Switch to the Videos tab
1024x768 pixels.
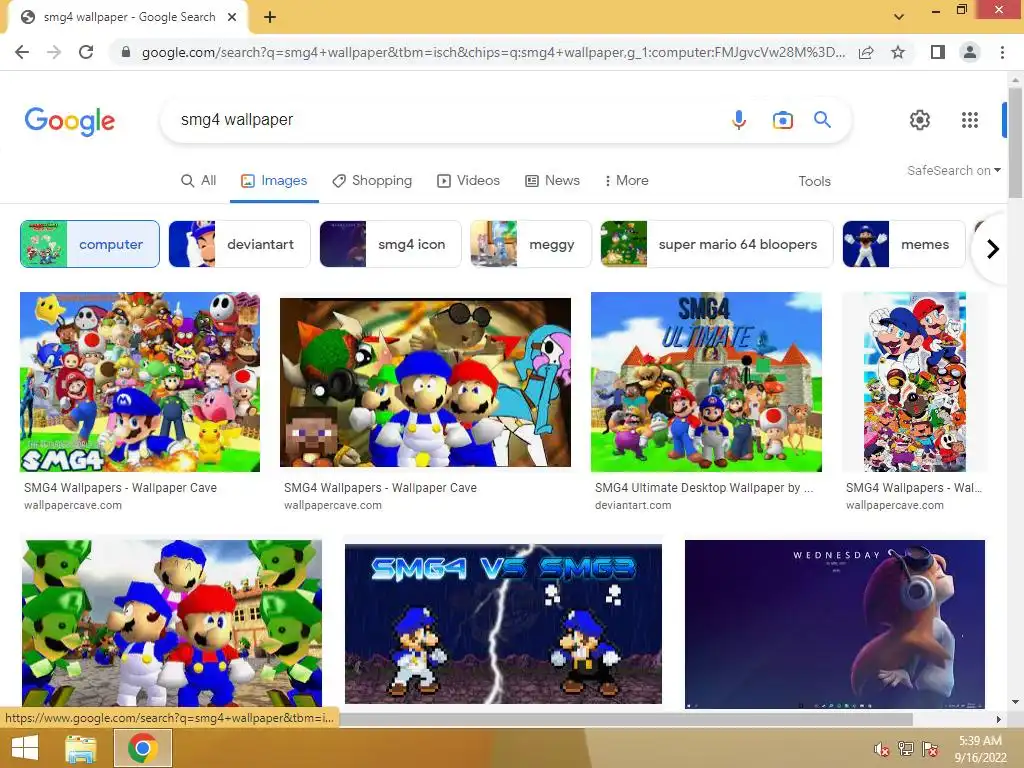tap(468, 181)
